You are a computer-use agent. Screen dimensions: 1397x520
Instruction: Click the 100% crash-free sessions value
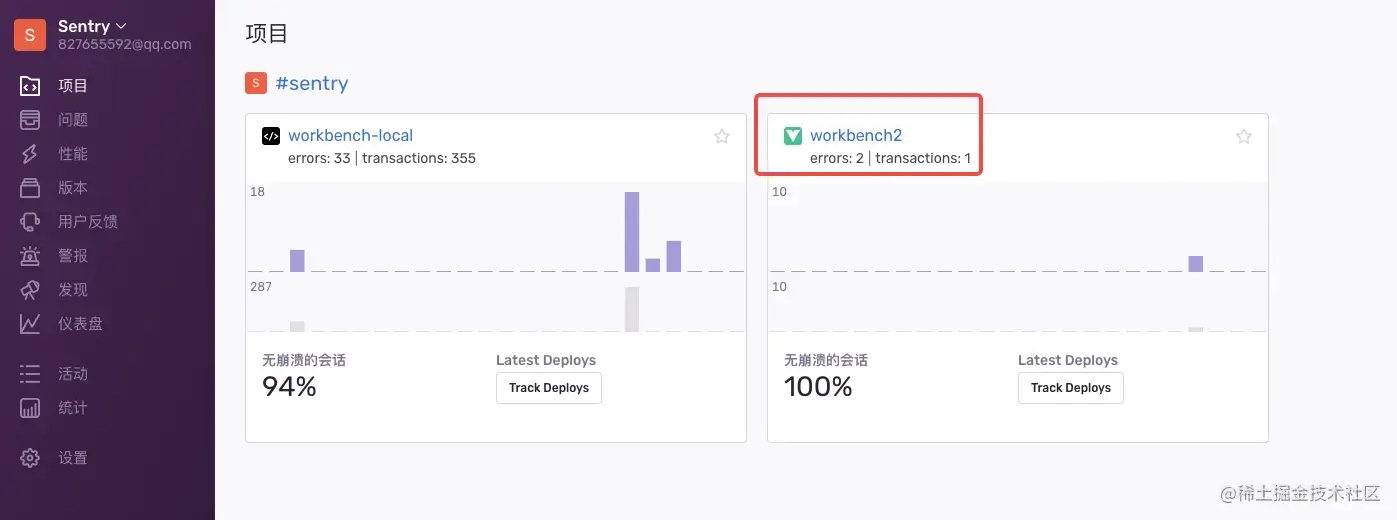click(x=818, y=387)
